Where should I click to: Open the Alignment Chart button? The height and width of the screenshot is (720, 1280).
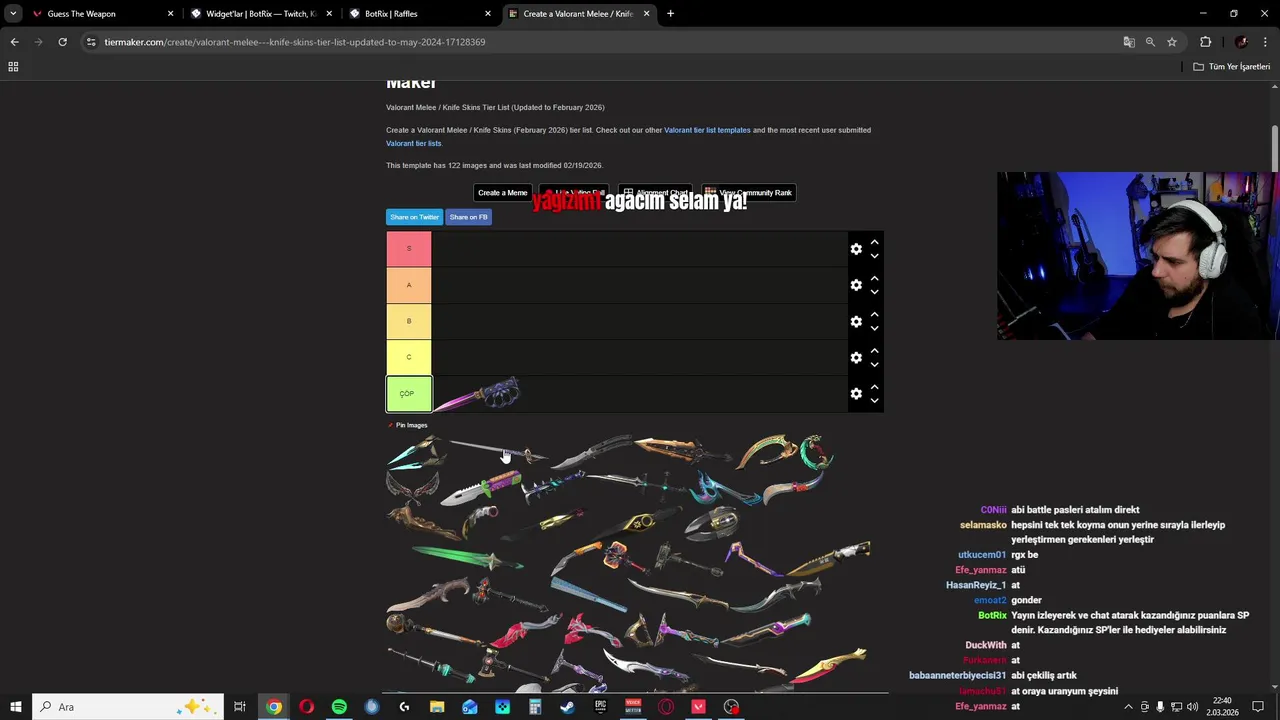click(x=655, y=193)
